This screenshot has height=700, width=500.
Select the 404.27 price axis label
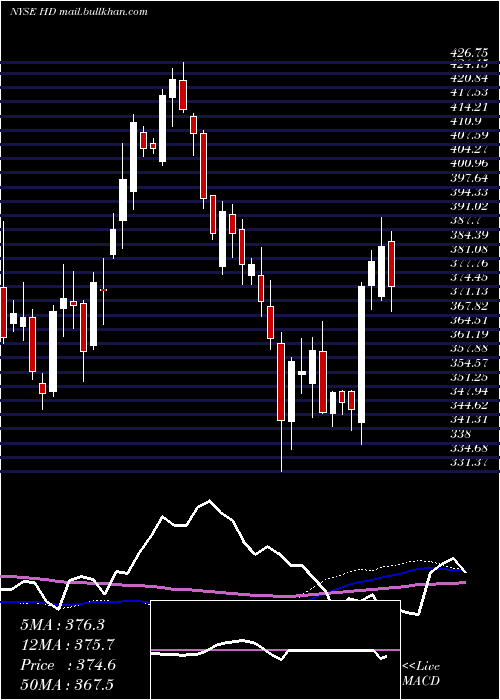(469, 149)
